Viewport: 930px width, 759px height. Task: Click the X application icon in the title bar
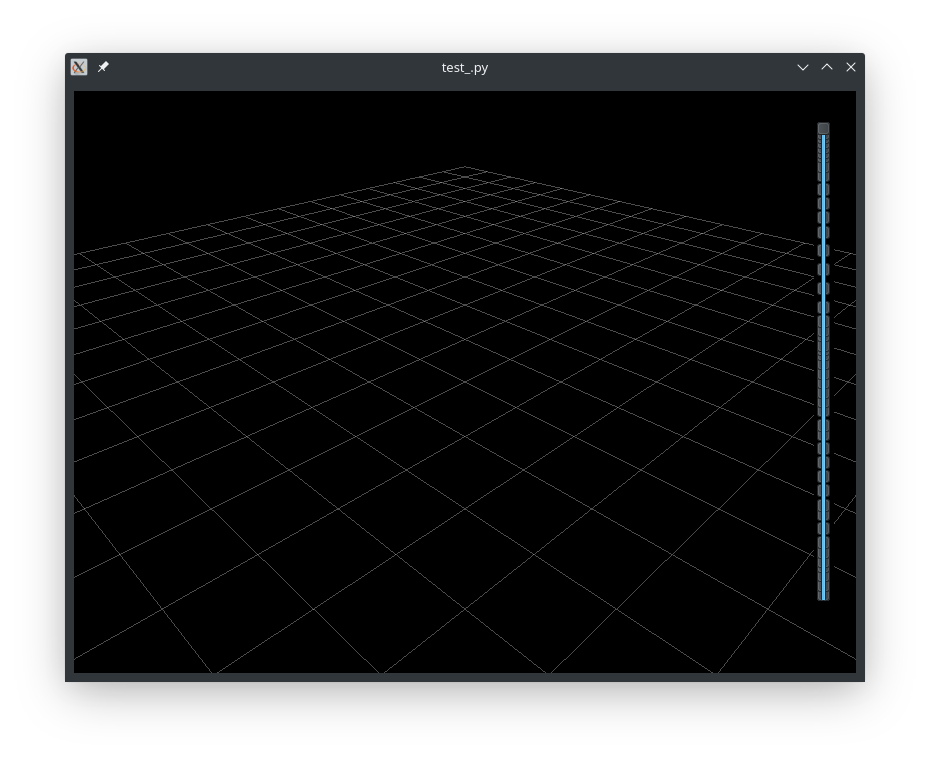(x=79, y=67)
